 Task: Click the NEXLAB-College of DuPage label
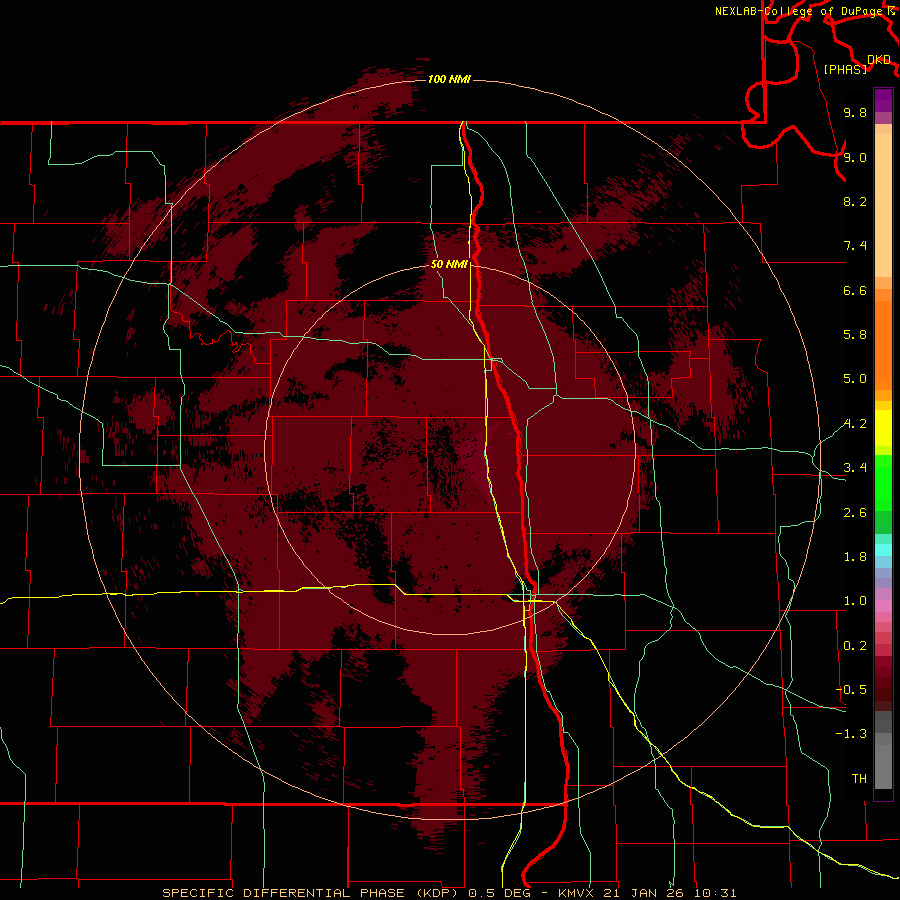click(x=801, y=11)
